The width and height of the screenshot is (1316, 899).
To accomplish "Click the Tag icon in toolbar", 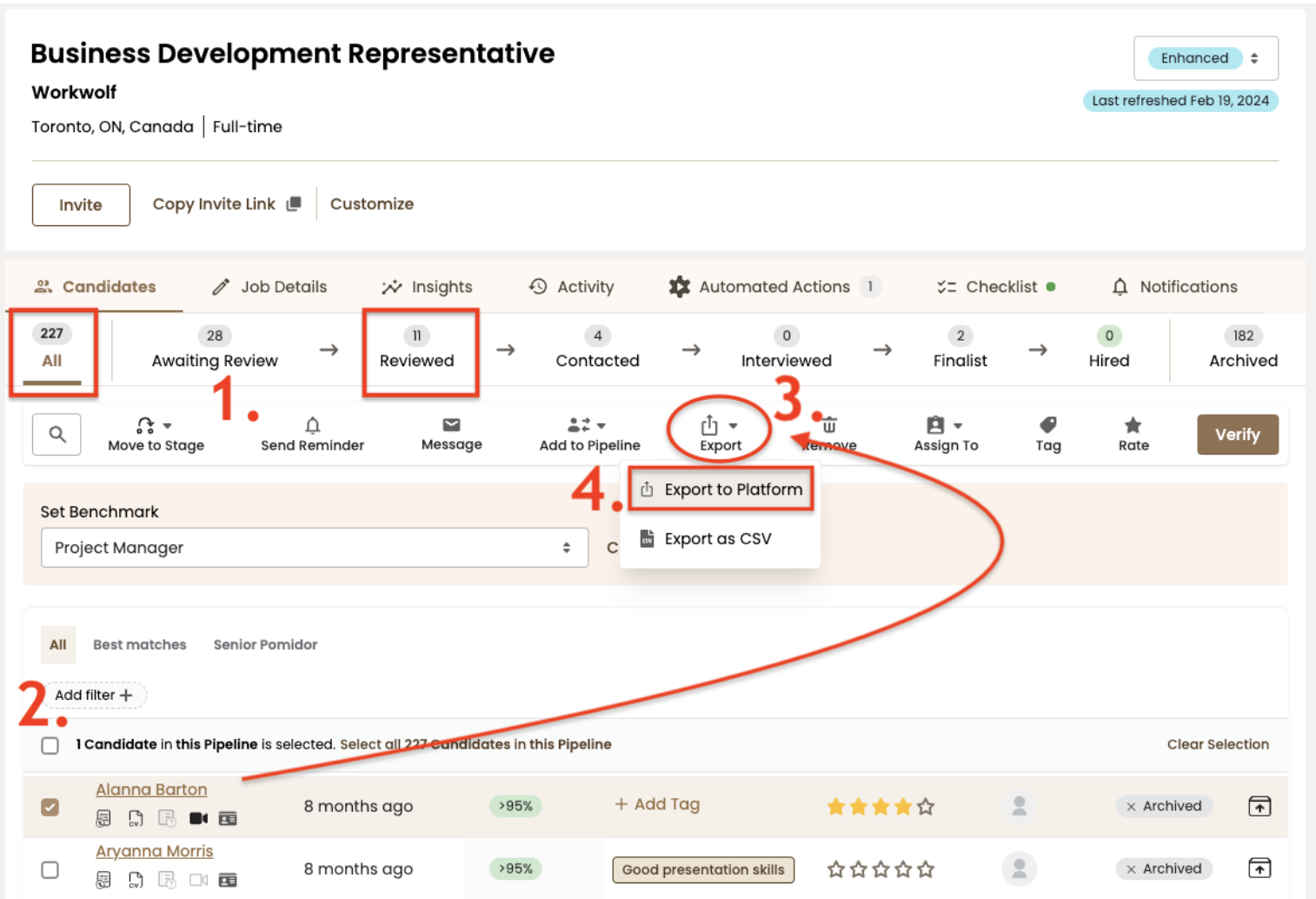I will pyautogui.click(x=1048, y=425).
